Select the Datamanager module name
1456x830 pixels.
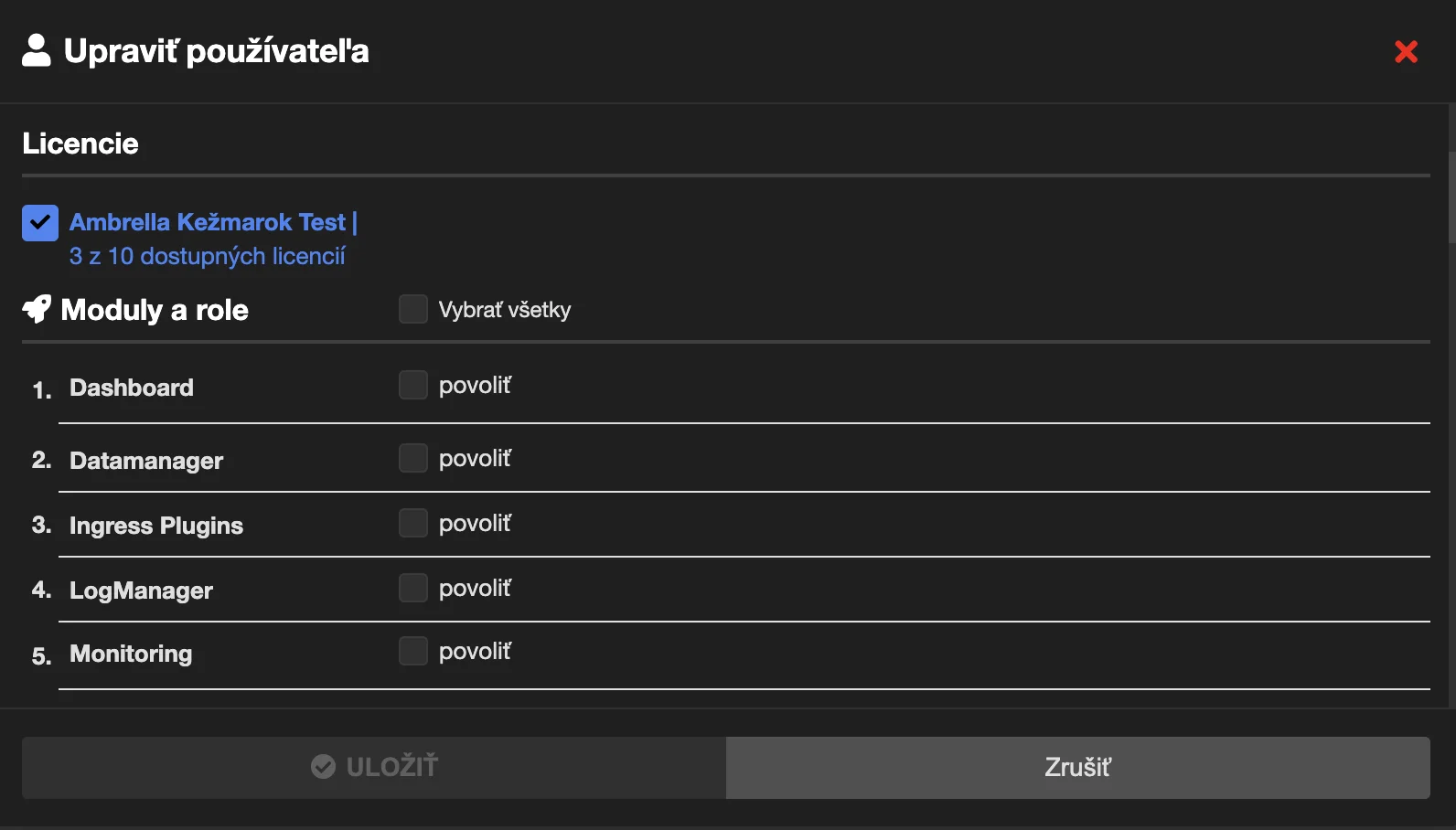pos(146,461)
